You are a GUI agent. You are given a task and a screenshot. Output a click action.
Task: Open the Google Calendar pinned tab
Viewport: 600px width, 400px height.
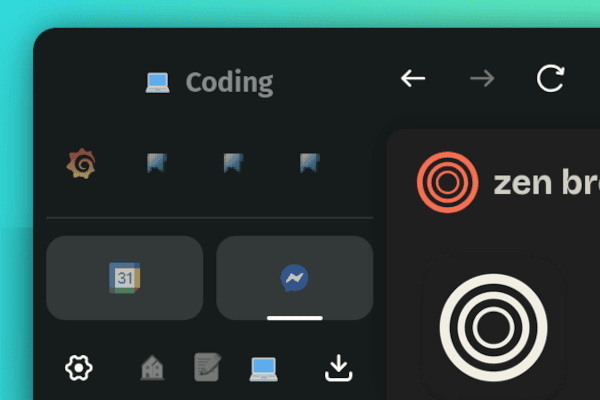coord(124,278)
